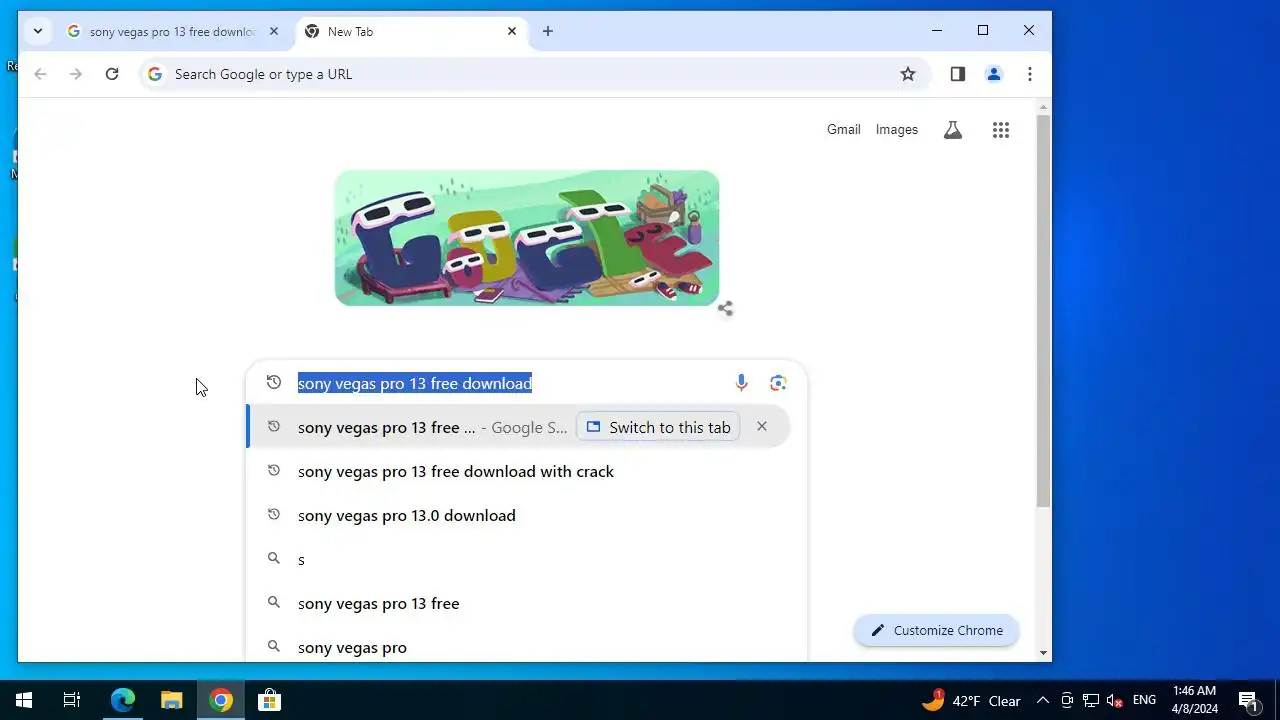Start voice search with microphone icon

[741, 383]
